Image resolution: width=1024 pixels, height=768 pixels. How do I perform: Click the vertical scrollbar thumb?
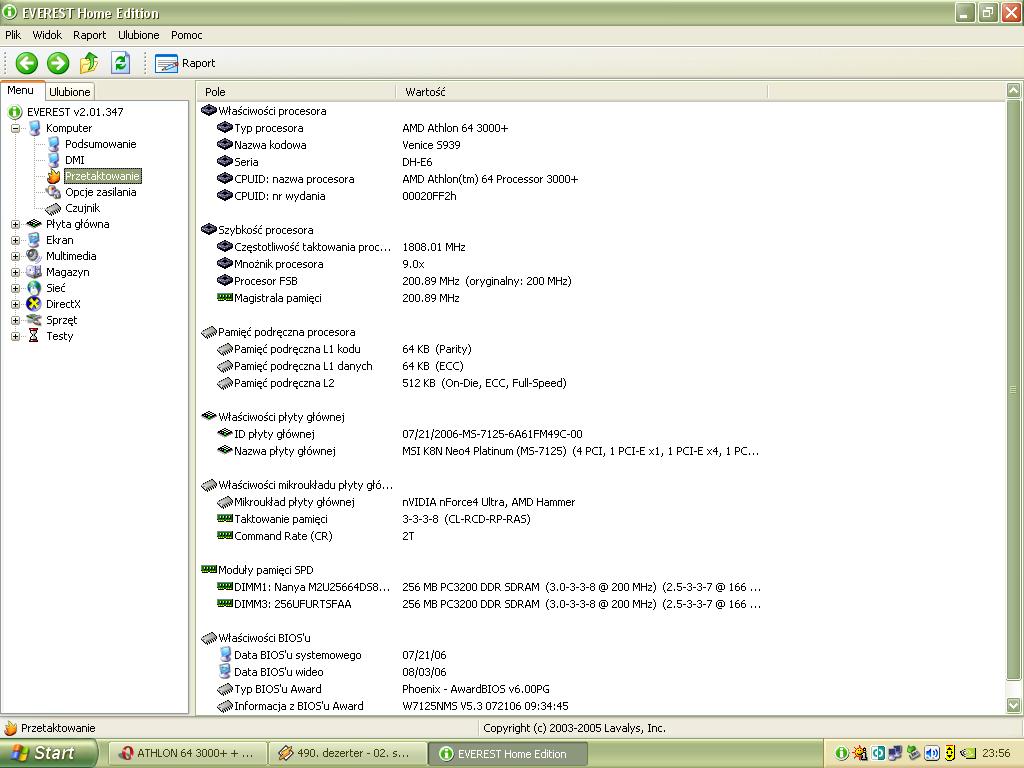[x=1013, y=390]
